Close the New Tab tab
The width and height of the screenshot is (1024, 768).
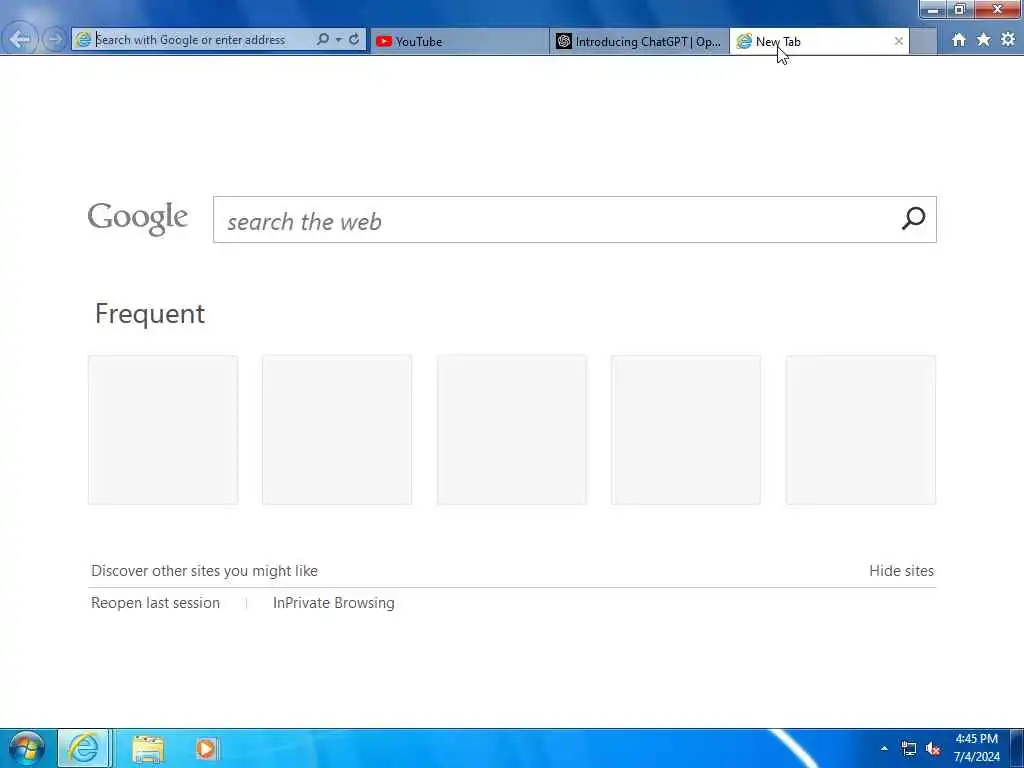click(x=899, y=41)
